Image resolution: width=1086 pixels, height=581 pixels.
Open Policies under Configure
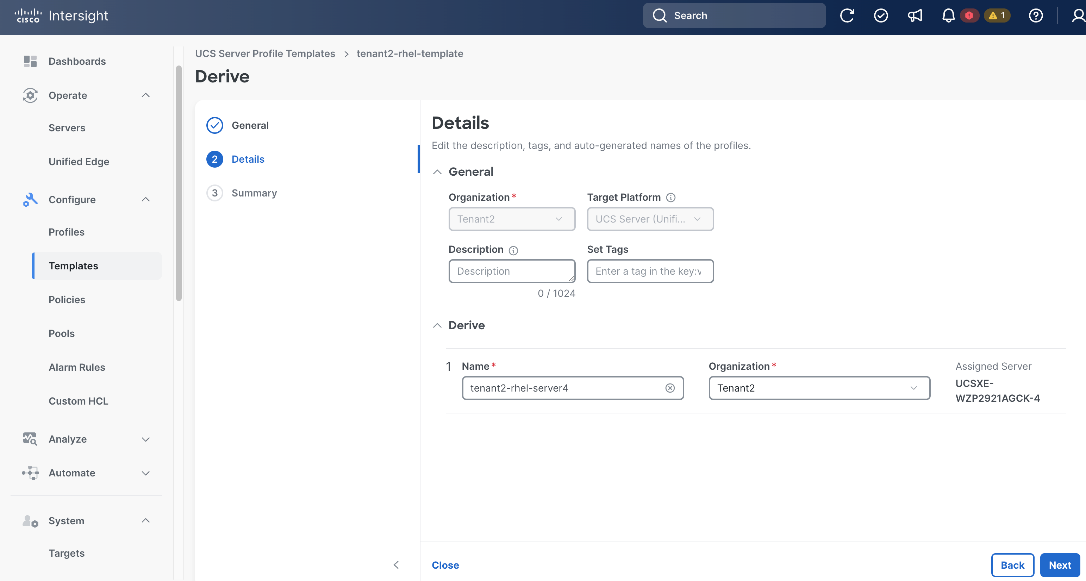pyautogui.click(x=67, y=300)
